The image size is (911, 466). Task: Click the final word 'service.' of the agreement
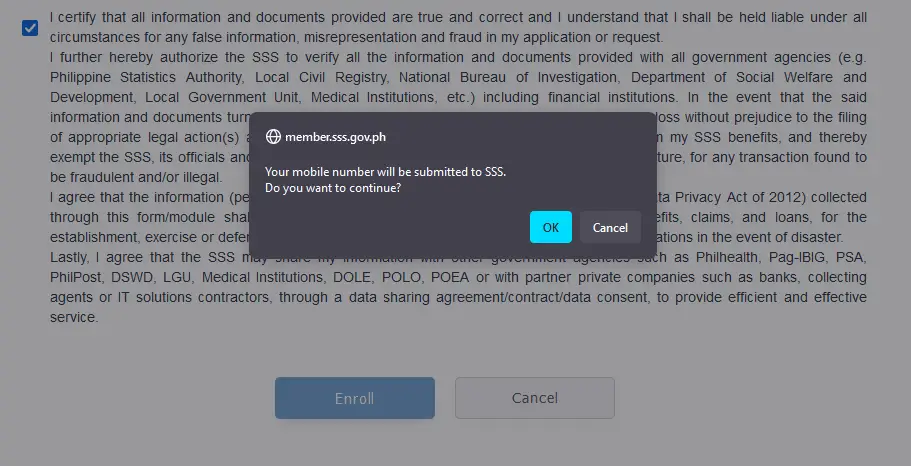[x=74, y=317]
